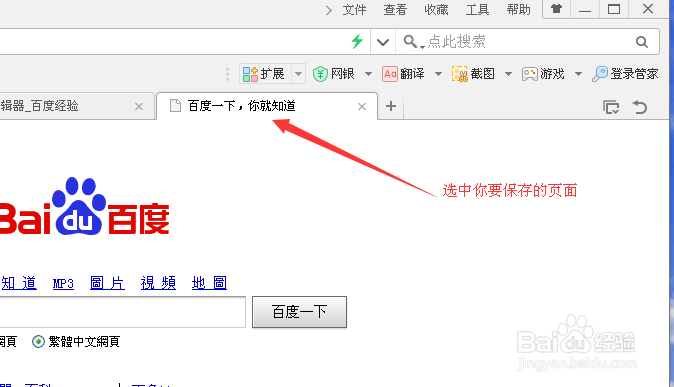This screenshot has height=387, width=674.
Task: Expand the 翻译 dropdown arrow
Action: (x=438, y=74)
